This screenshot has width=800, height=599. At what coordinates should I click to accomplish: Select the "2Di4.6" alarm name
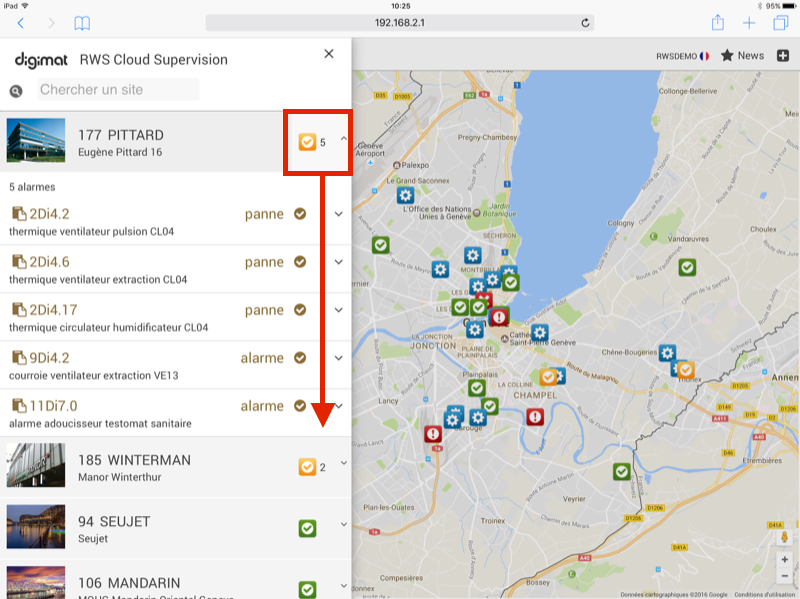click(x=49, y=262)
